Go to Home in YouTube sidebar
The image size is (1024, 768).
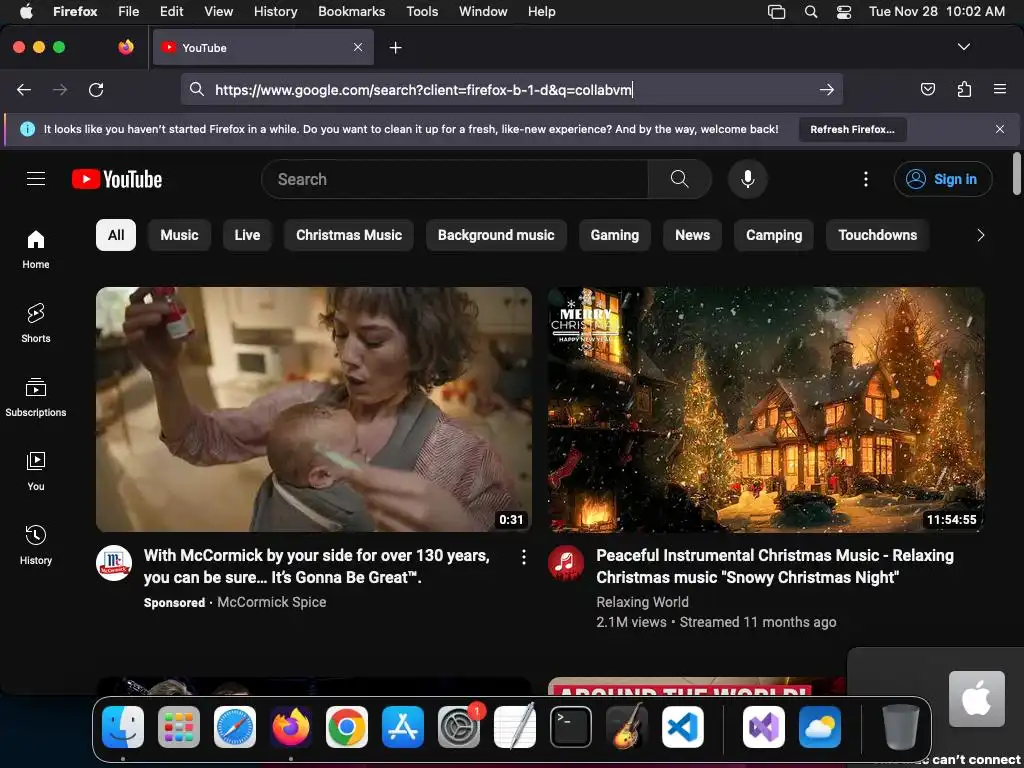[x=36, y=249]
